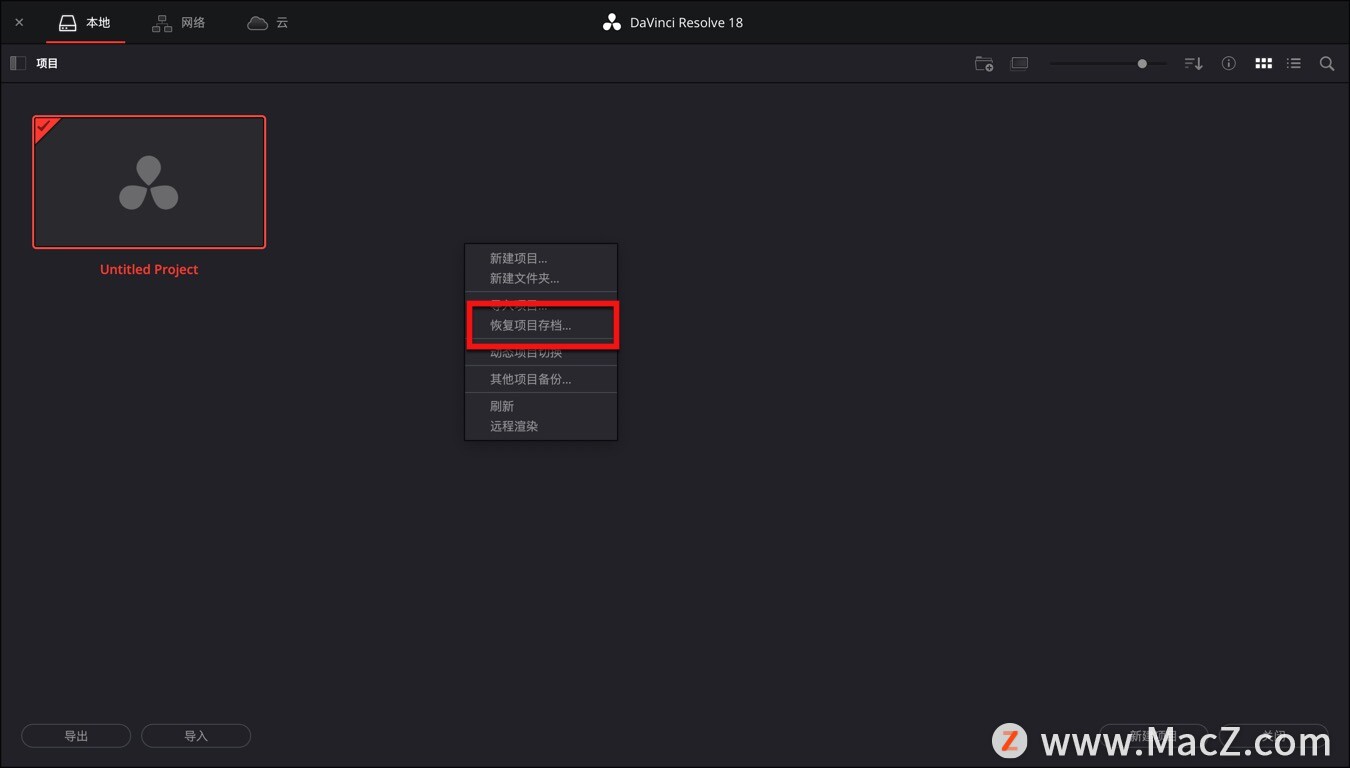Image resolution: width=1350 pixels, height=768 pixels.
Task: Click 远程渲染 in the context menu
Action: [x=540, y=426]
